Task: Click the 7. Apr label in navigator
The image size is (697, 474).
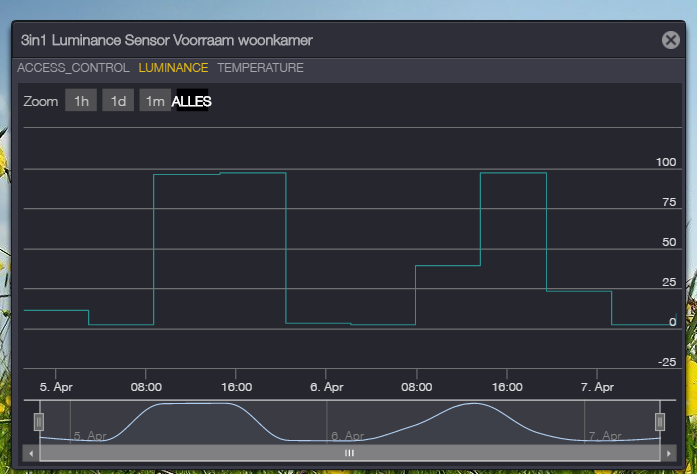Action: pyautogui.click(x=605, y=436)
